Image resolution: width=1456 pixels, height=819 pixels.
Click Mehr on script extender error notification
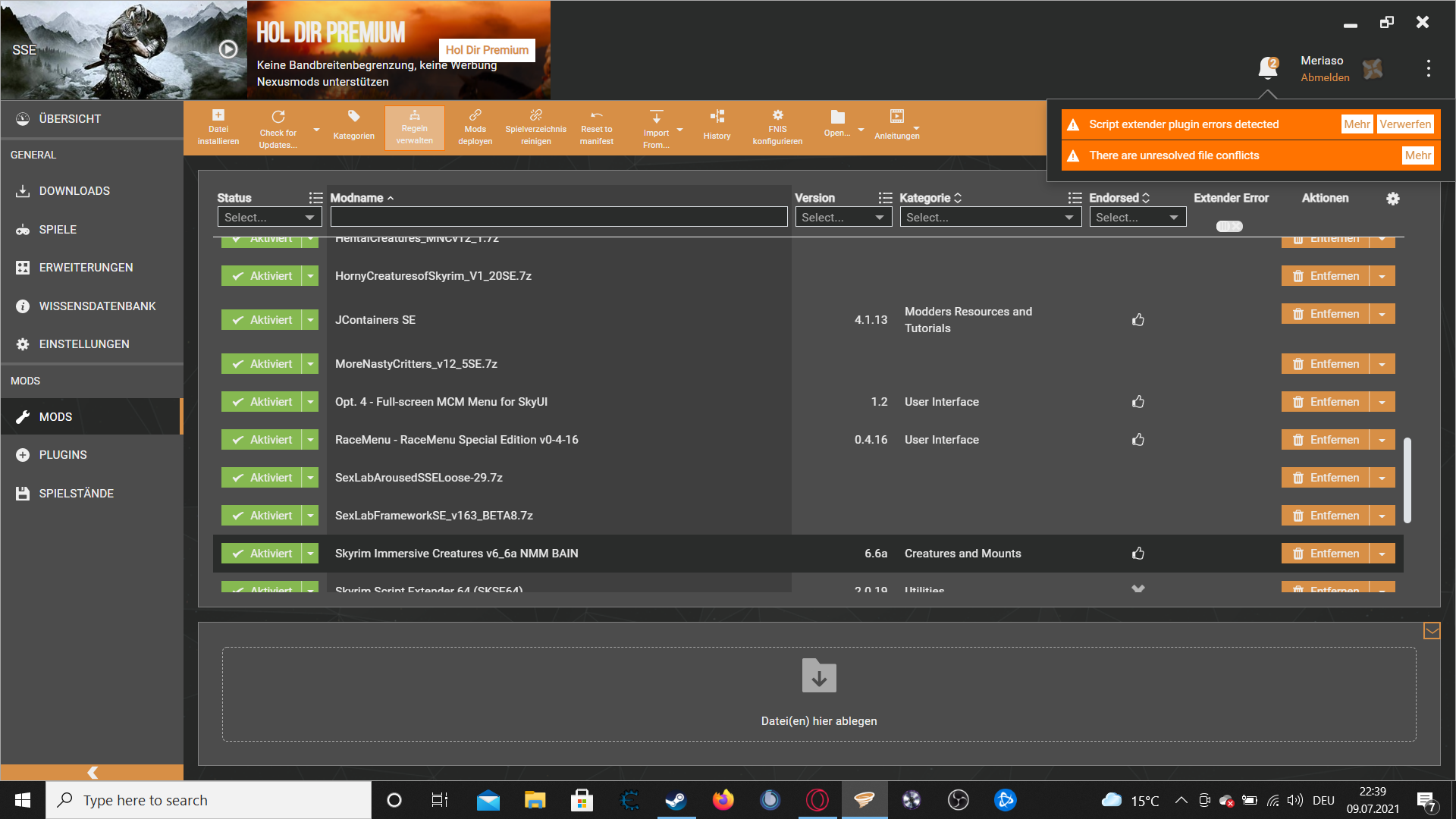(x=1357, y=124)
